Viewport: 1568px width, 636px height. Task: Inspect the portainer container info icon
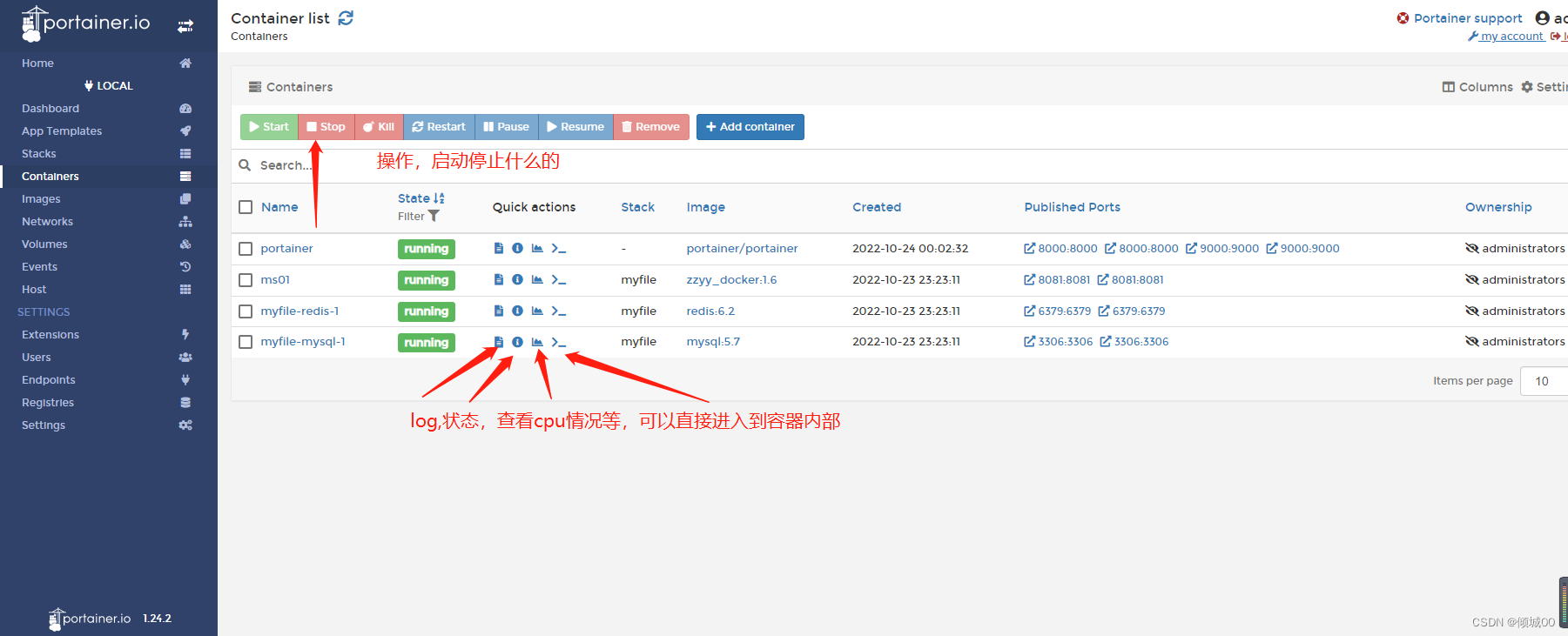click(x=517, y=248)
